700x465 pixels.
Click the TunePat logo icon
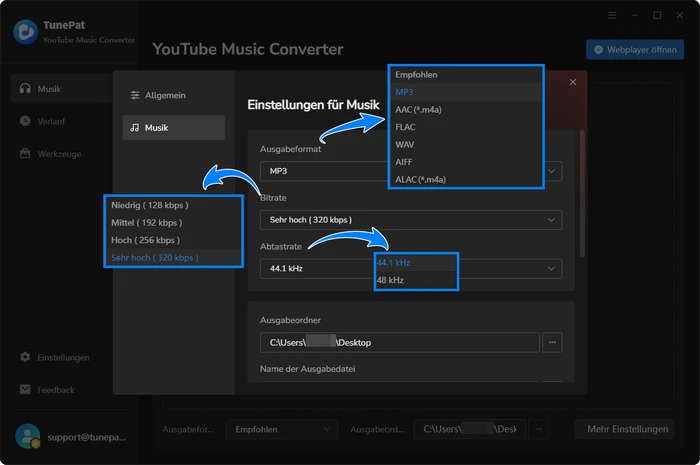point(25,32)
